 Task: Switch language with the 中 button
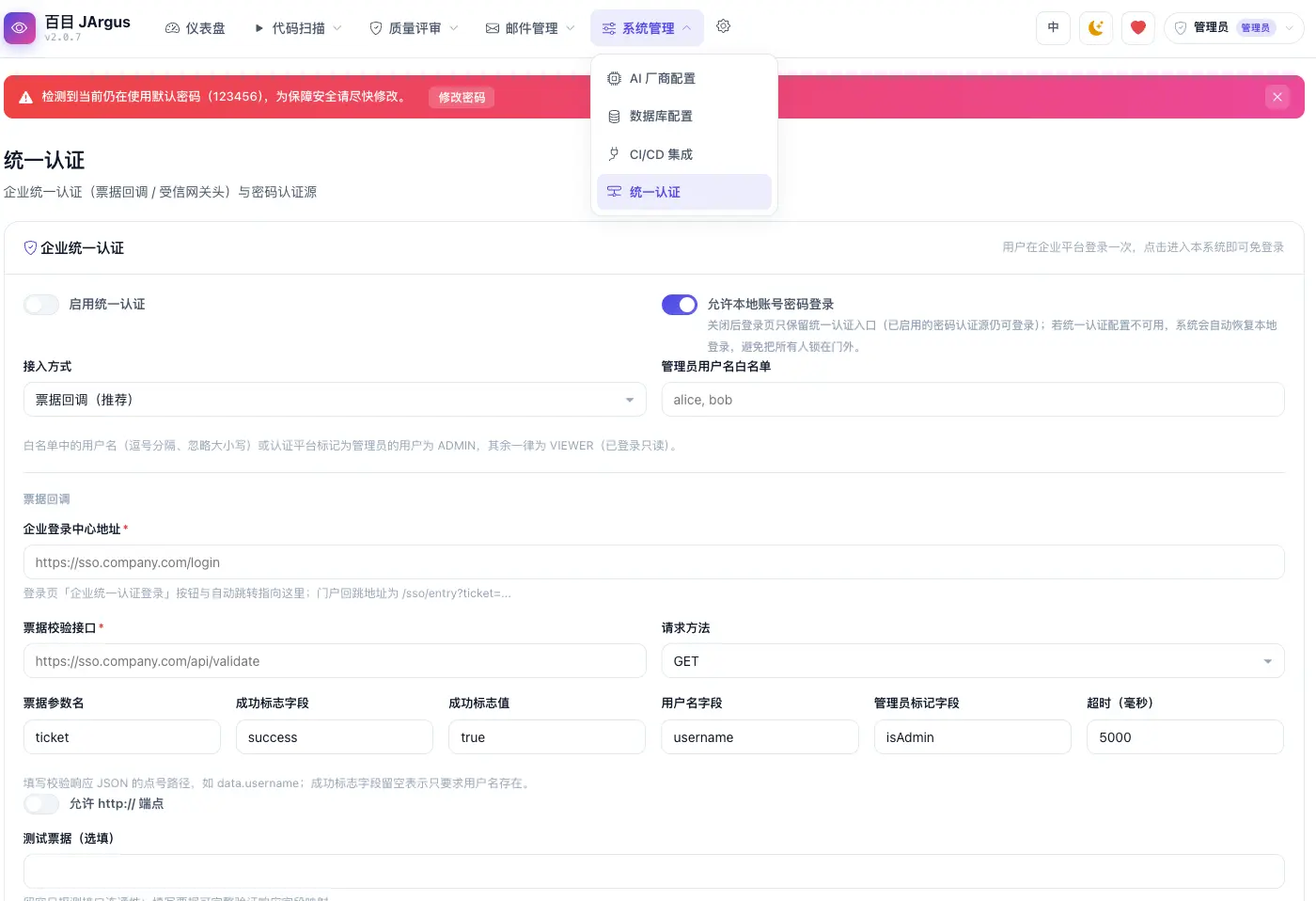pos(1053,28)
